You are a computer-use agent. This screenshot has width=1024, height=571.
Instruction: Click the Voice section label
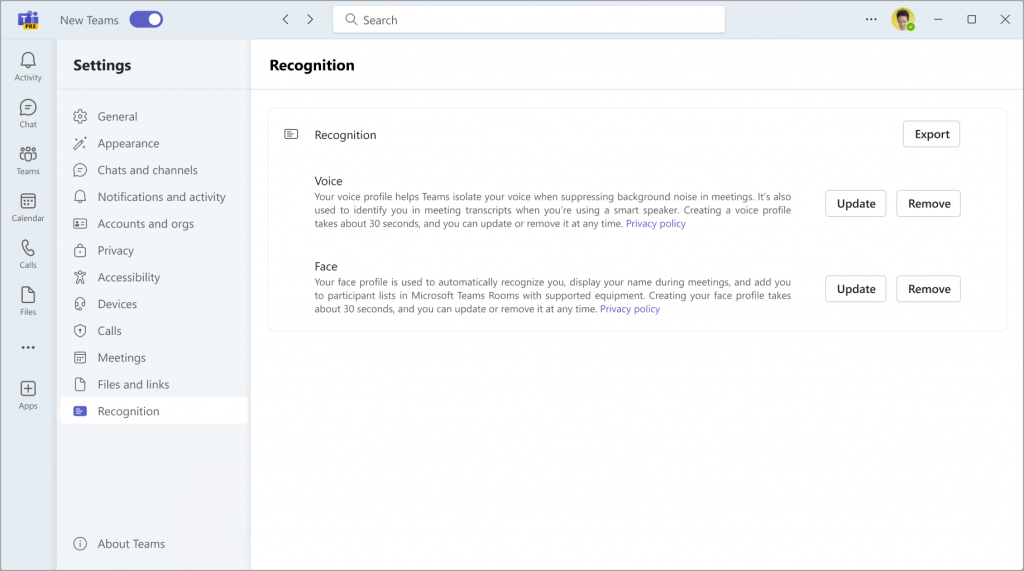tap(328, 181)
